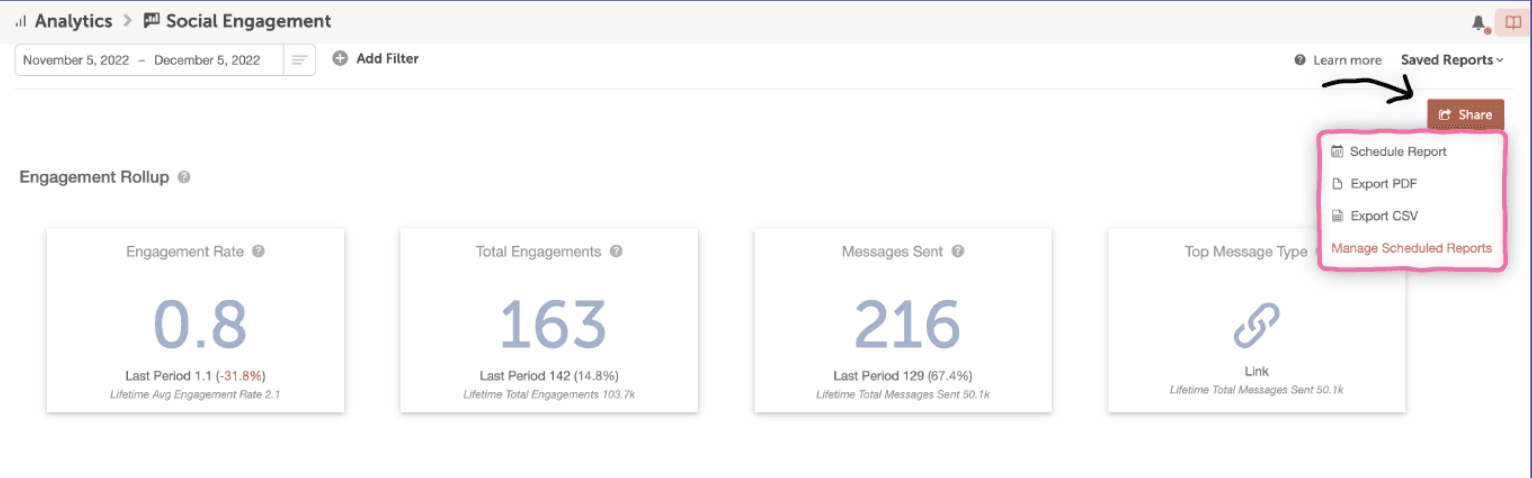This screenshot has height=478, width=1532.
Task: Open Manage Scheduled Reports link
Action: [x=1411, y=248]
